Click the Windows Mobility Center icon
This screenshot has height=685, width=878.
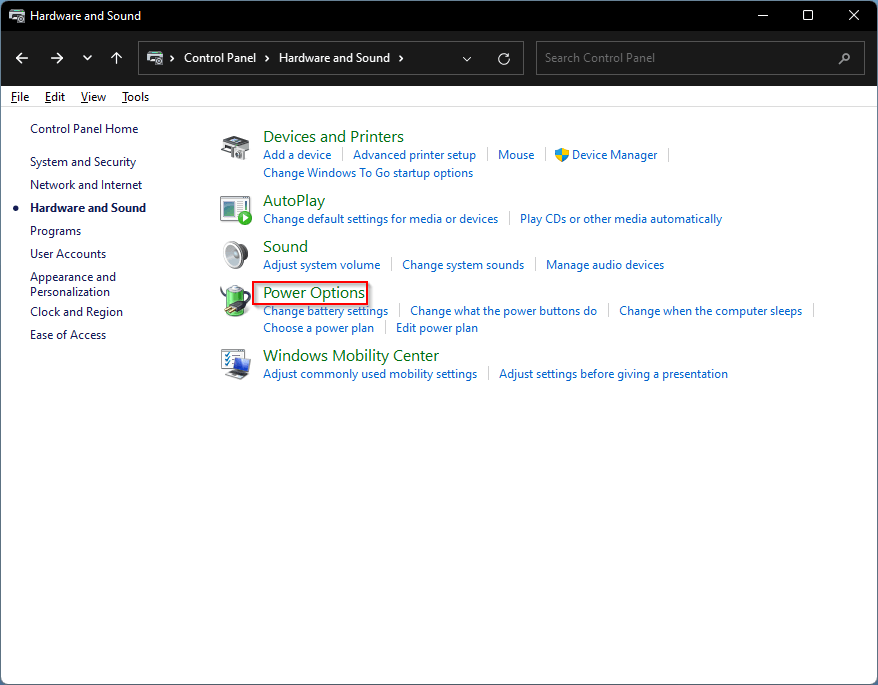coord(234,364)
